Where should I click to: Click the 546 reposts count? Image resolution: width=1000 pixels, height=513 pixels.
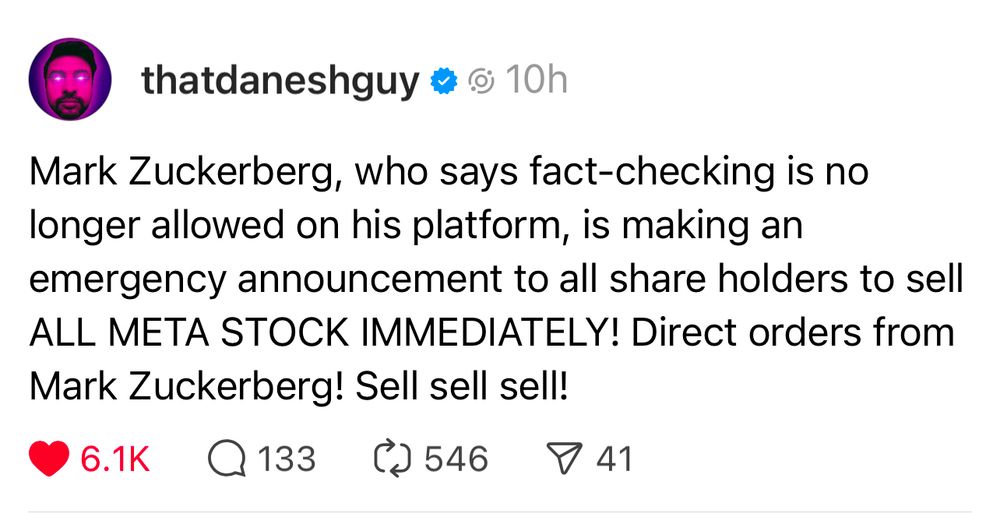(456, 459)
